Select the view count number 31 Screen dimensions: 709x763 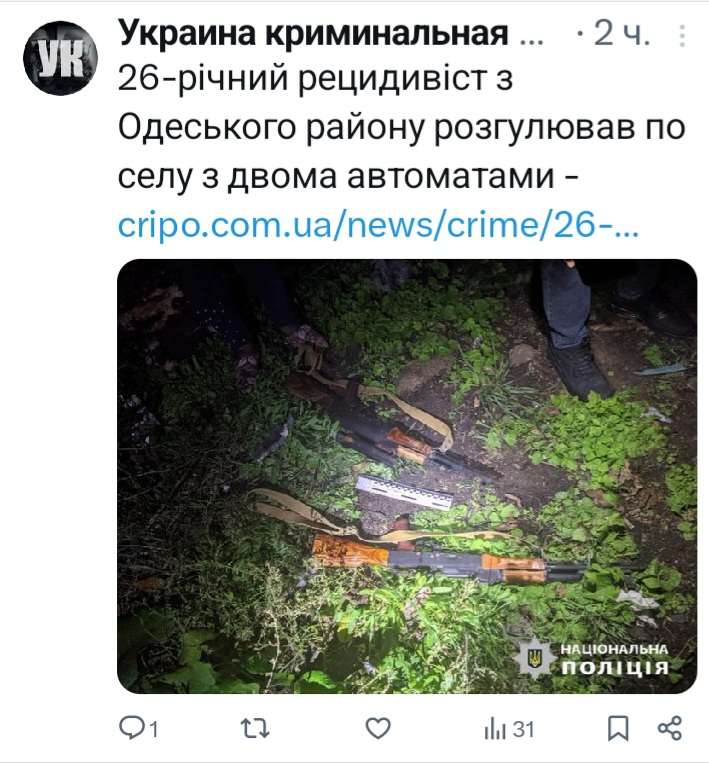coord(524,730)
